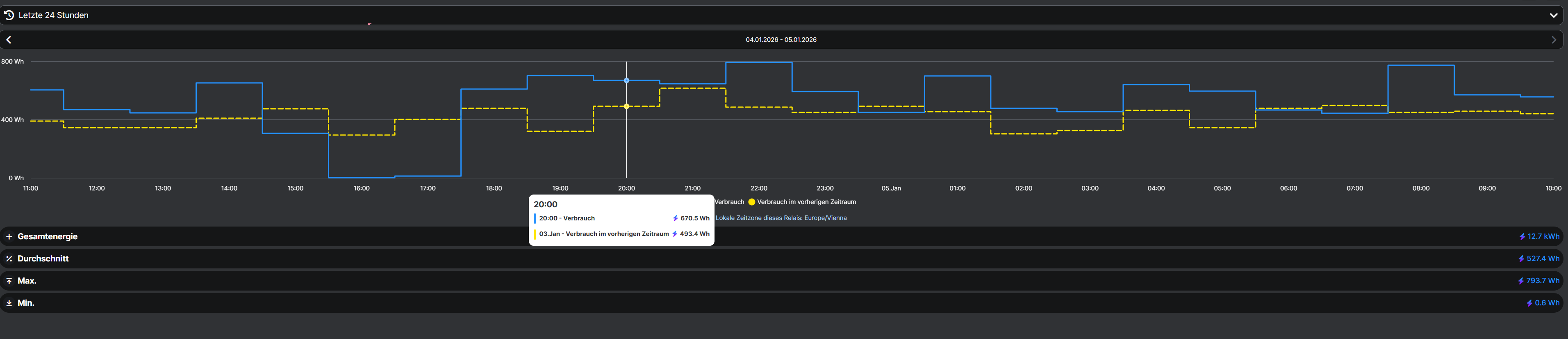
Task: Click the date range 04.01.2026 - 05.01.2026
Action: 781,40
